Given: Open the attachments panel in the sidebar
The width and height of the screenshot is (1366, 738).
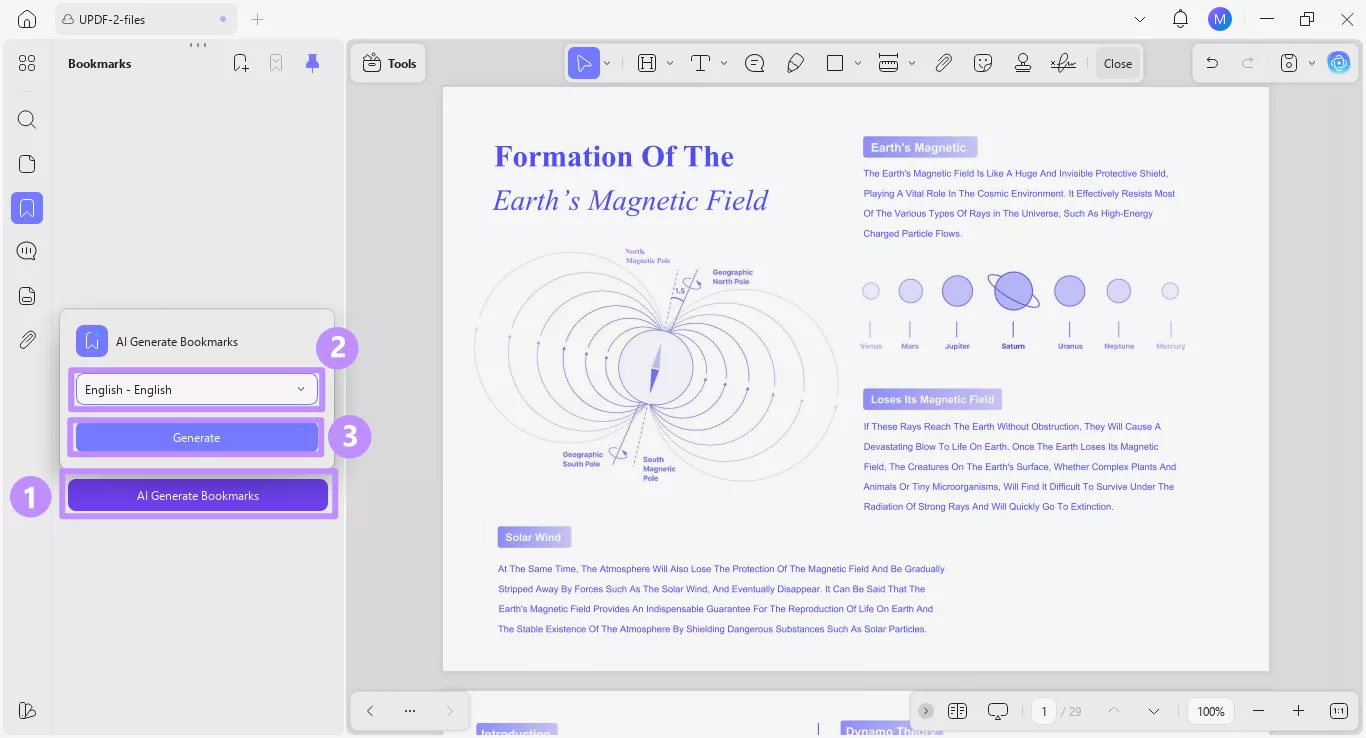Looking at the screenshot, I should [x=27, y=339].
